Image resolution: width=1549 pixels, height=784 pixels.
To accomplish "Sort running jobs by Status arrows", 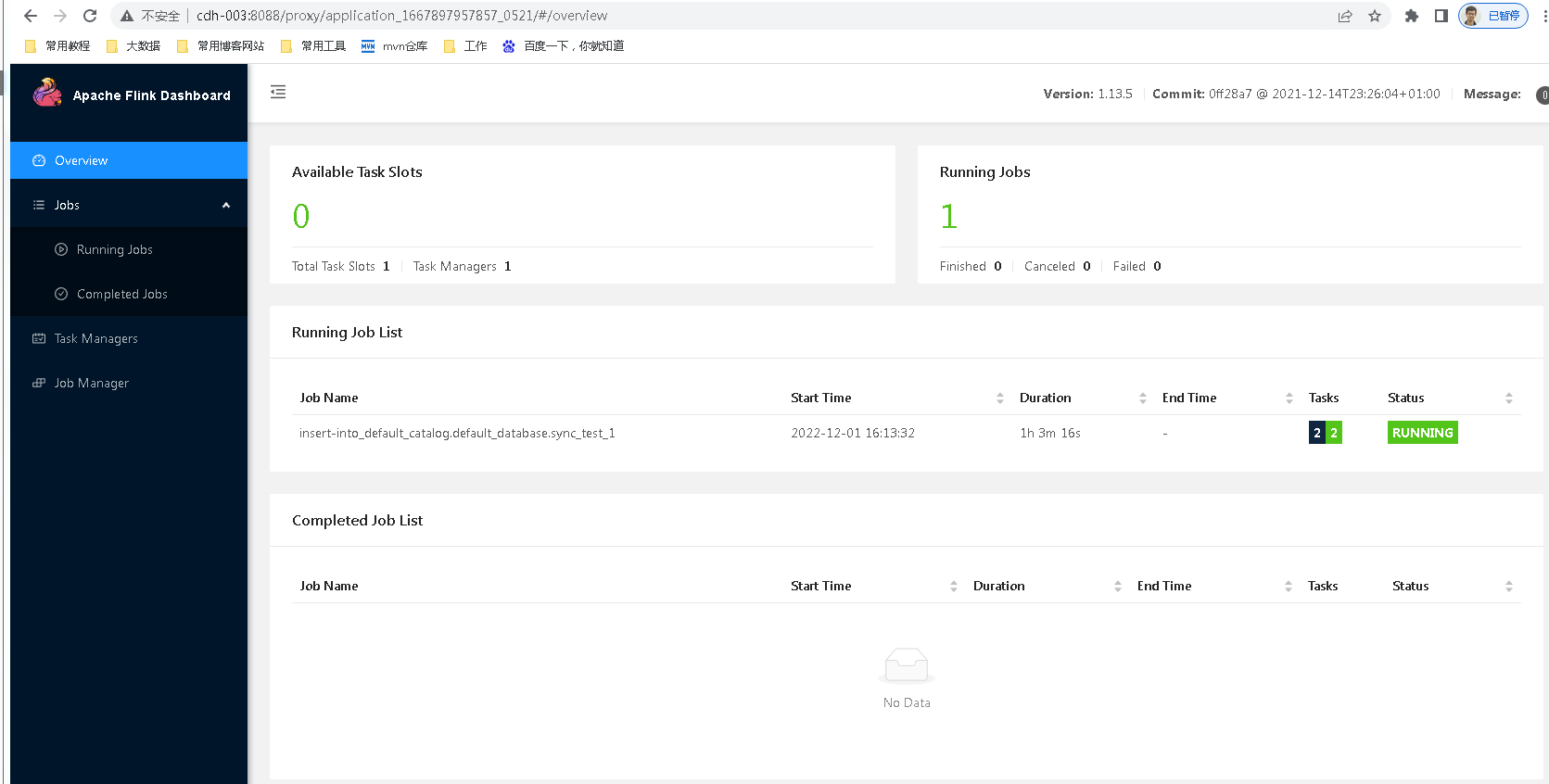I will click(1509, 398).
